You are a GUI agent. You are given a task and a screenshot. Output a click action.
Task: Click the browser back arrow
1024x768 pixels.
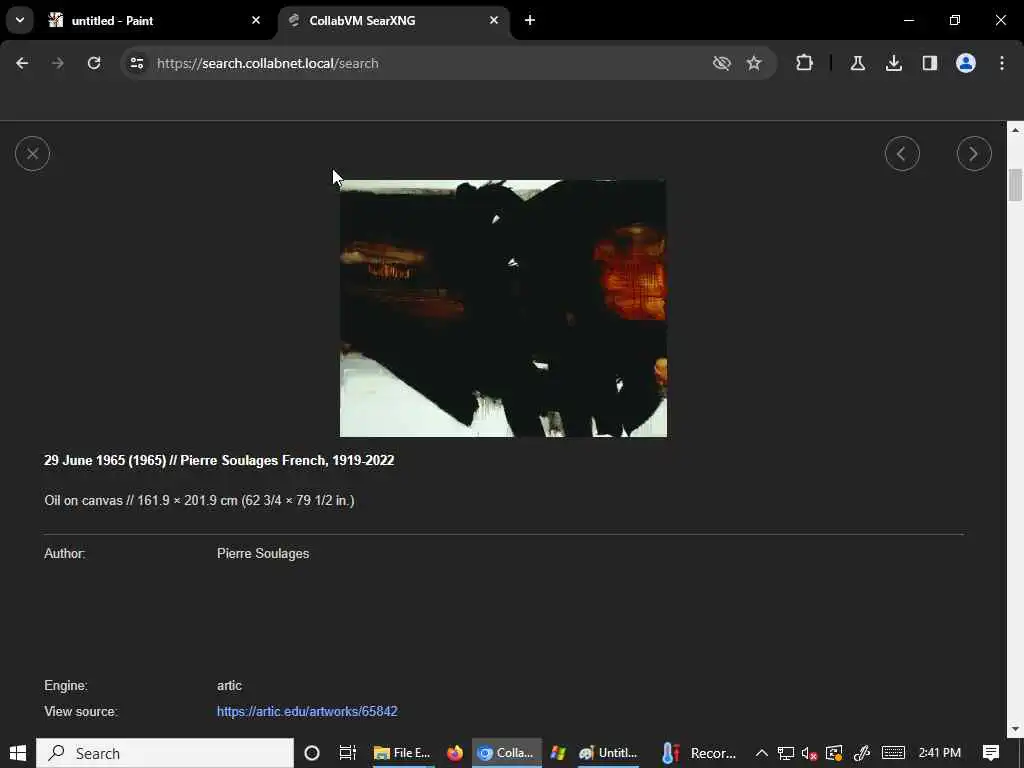click(22, 63)
